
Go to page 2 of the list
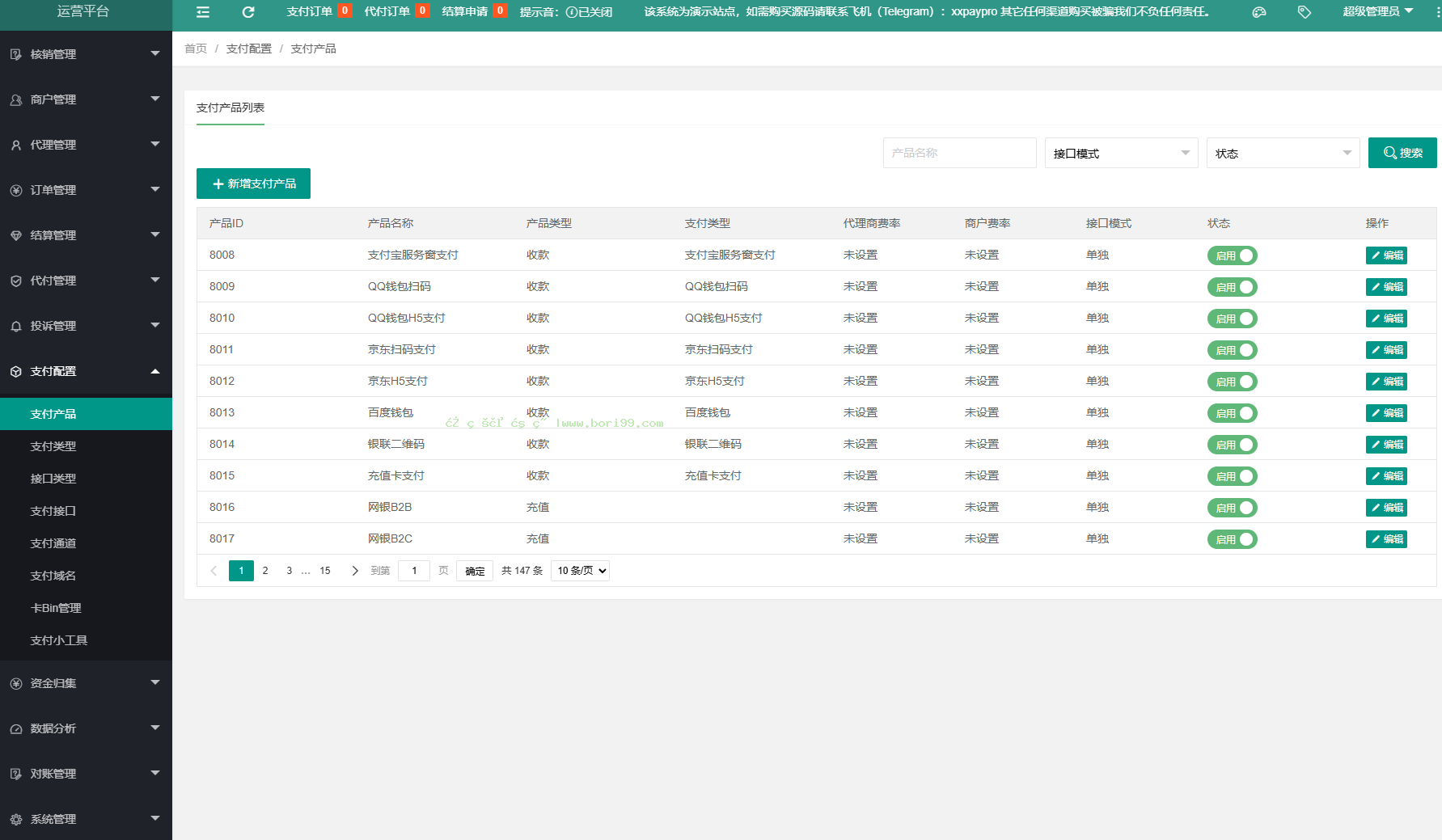point(265,571)
